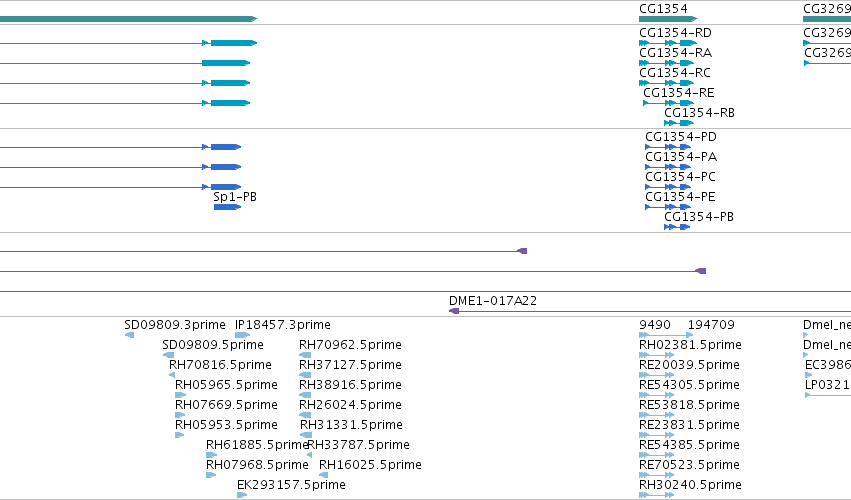The image size is (851, 500).
Task: Select EST EK293157.5prime
Action: 291,485
